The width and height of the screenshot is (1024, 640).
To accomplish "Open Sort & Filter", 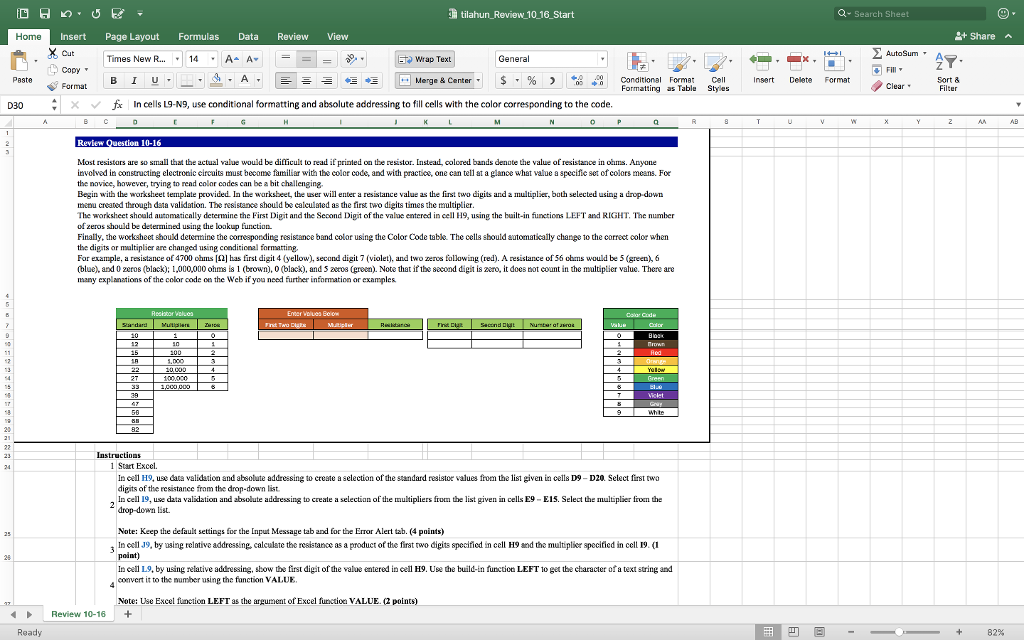I will tap(948, 71).
